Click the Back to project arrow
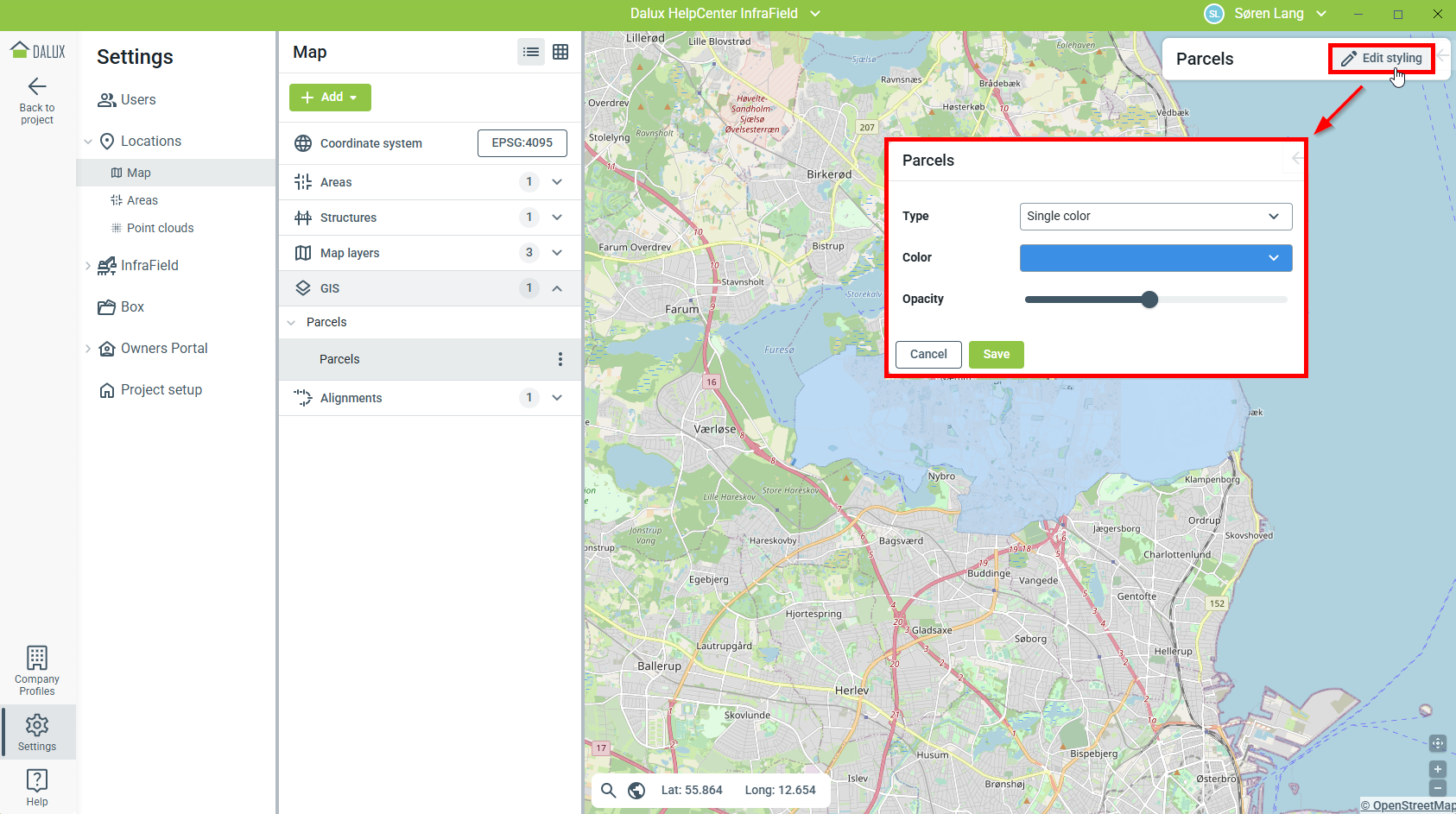The height and width of the screenshot is (814, 1456). coord(37,86)
